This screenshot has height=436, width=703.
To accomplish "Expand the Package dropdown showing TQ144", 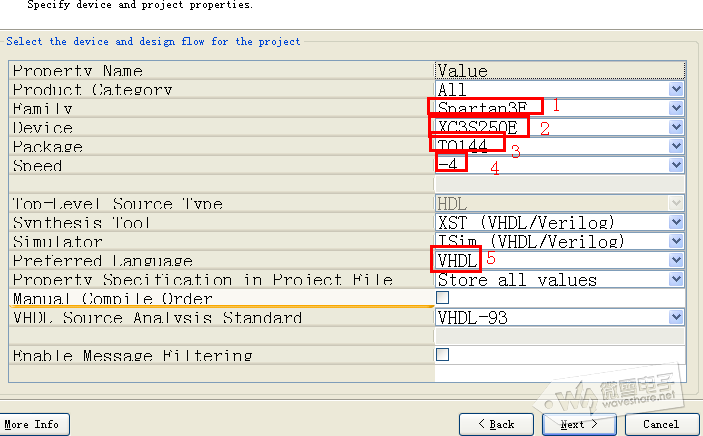I will (x=676, y=147).
